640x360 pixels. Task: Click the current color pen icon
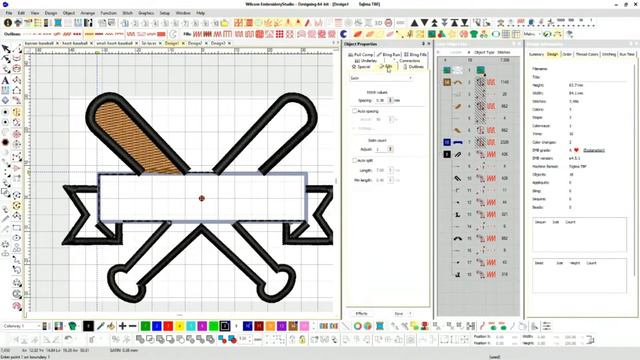point(100,326)
